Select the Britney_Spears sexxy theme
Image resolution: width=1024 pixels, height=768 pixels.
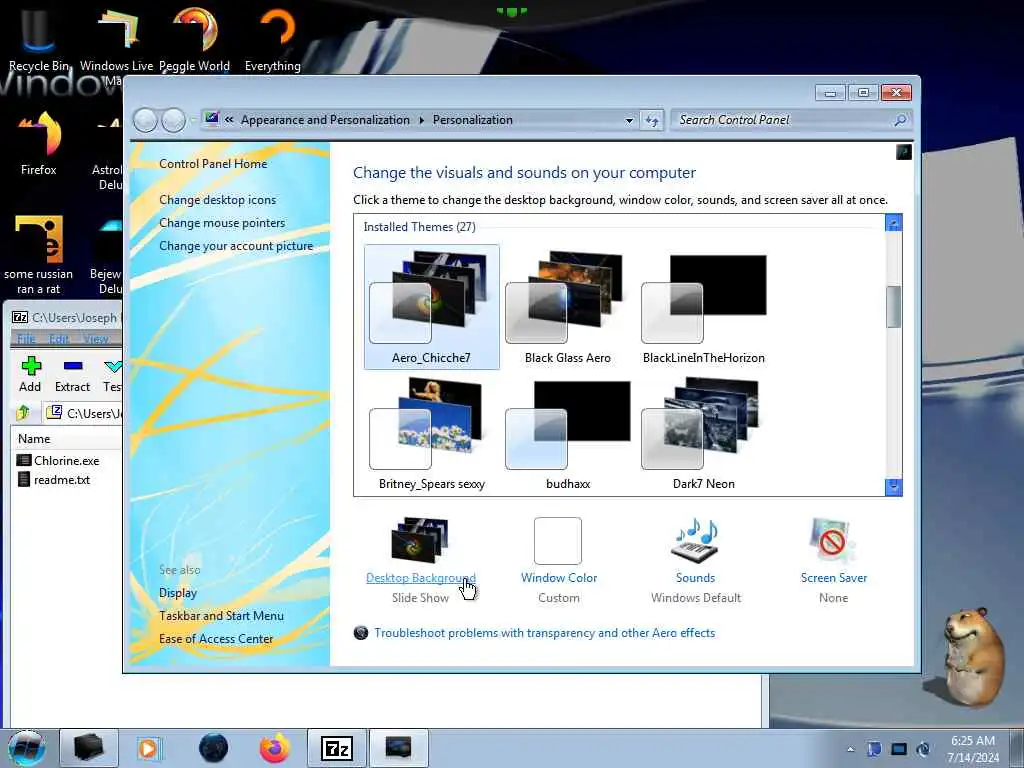click(x=432, y=434)
